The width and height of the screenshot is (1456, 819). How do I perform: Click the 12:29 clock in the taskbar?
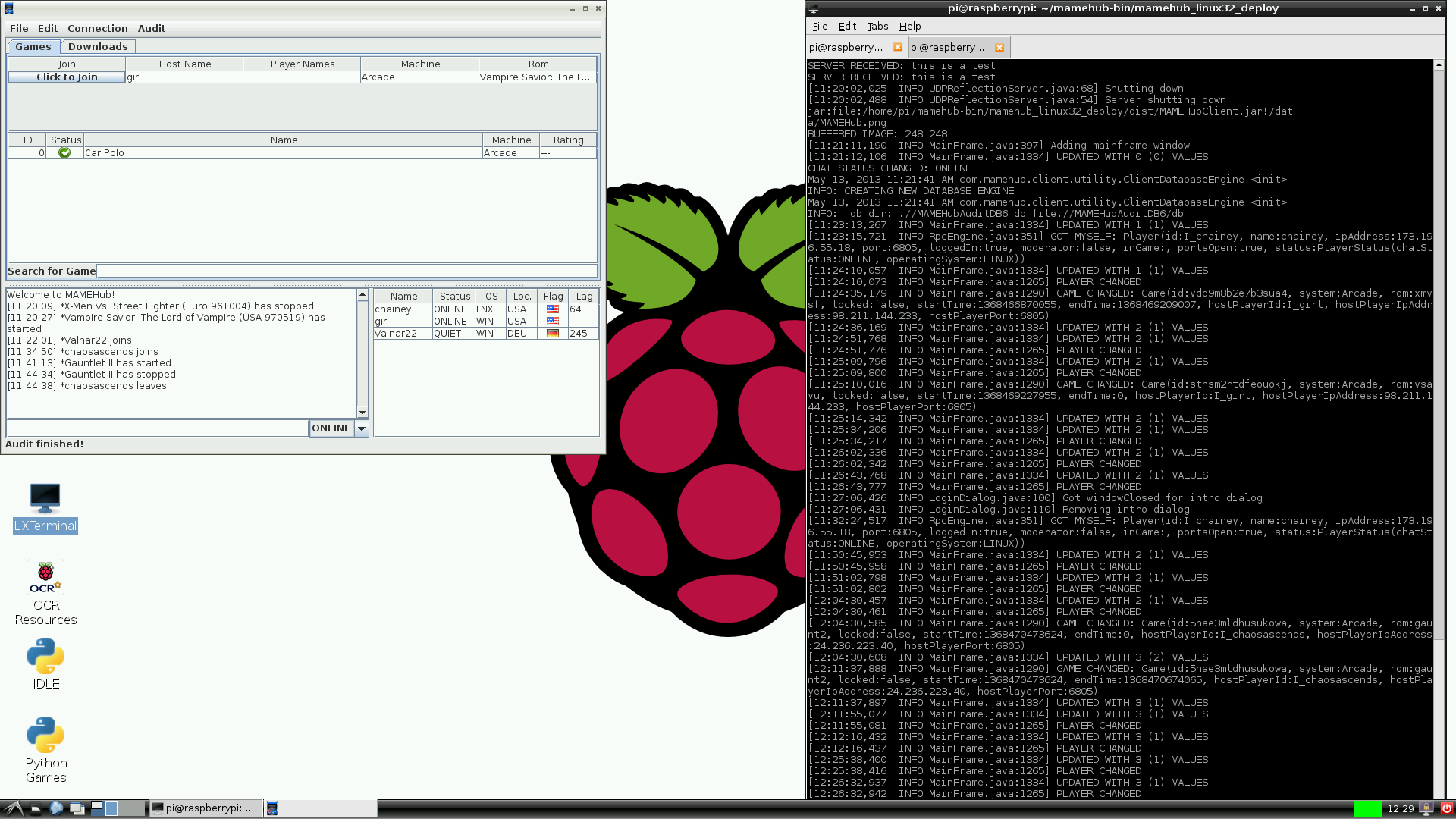1400,808
